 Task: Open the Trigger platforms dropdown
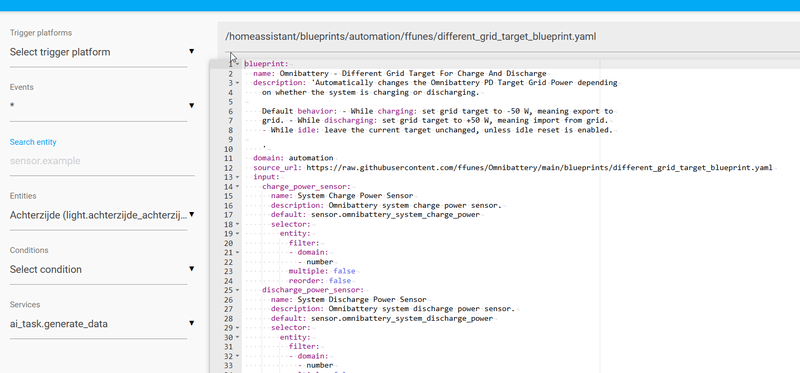coord(102,52)
